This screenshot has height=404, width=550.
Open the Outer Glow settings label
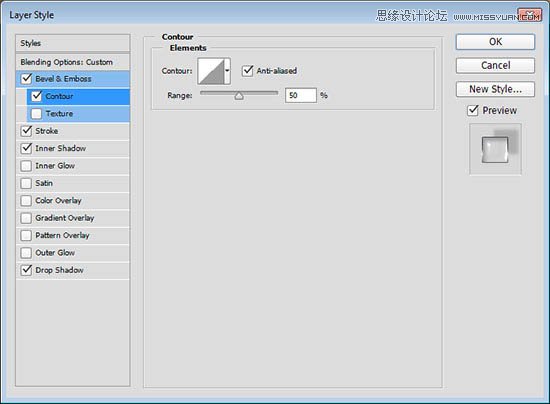55,252
